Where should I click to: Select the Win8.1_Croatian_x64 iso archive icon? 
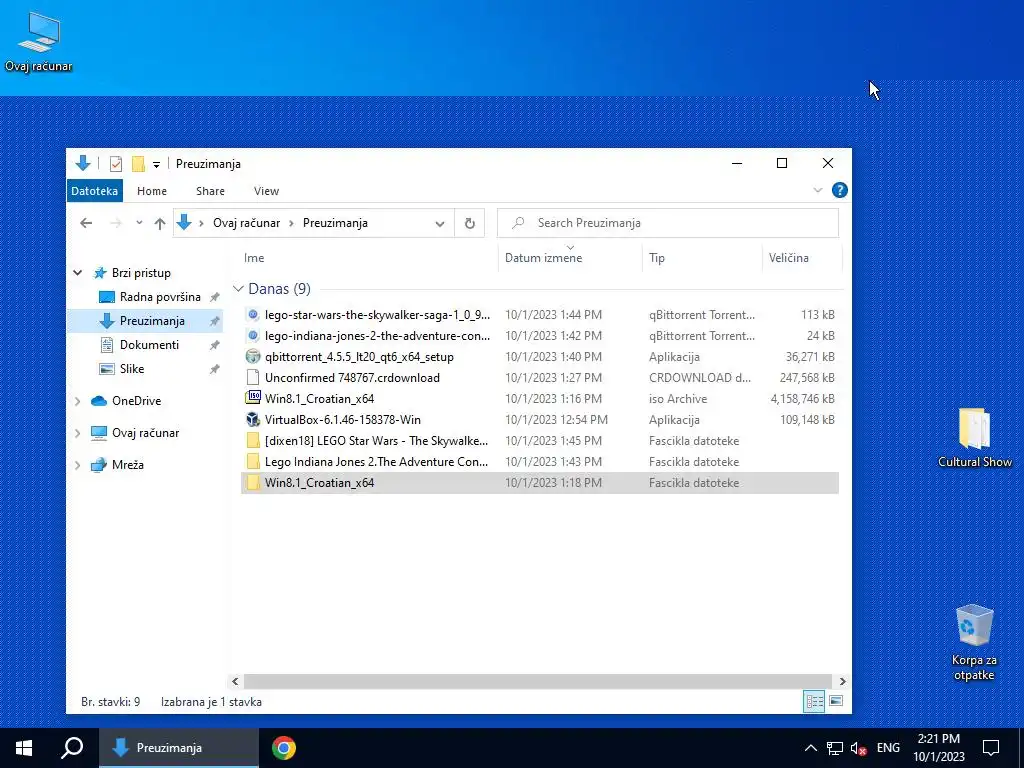(253, 398)
